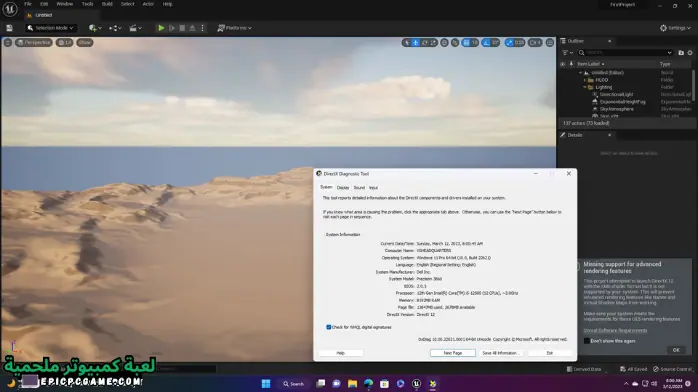Viewport: 698px width, 392px height.
Task: Open the Selection Mode dropdown
Action: tap(50, 28)
